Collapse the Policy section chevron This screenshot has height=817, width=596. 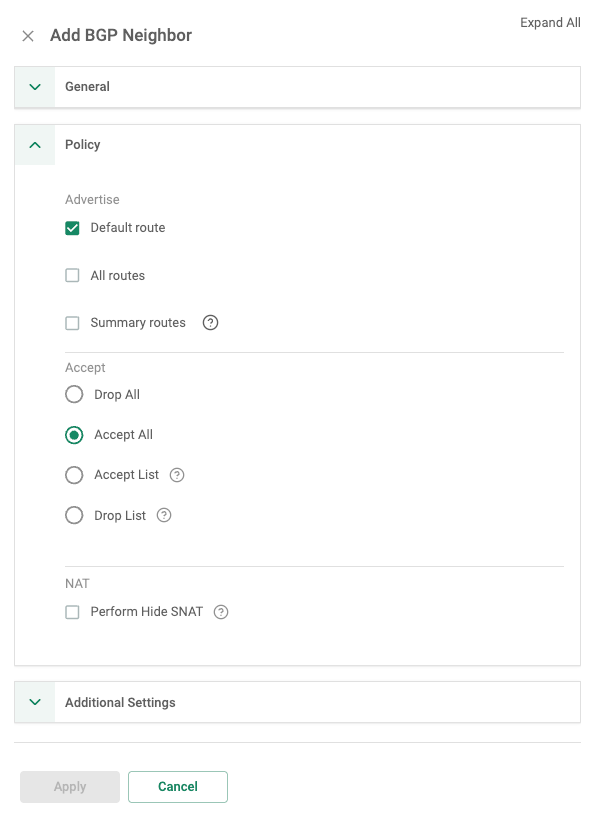(x=35, y=145)
